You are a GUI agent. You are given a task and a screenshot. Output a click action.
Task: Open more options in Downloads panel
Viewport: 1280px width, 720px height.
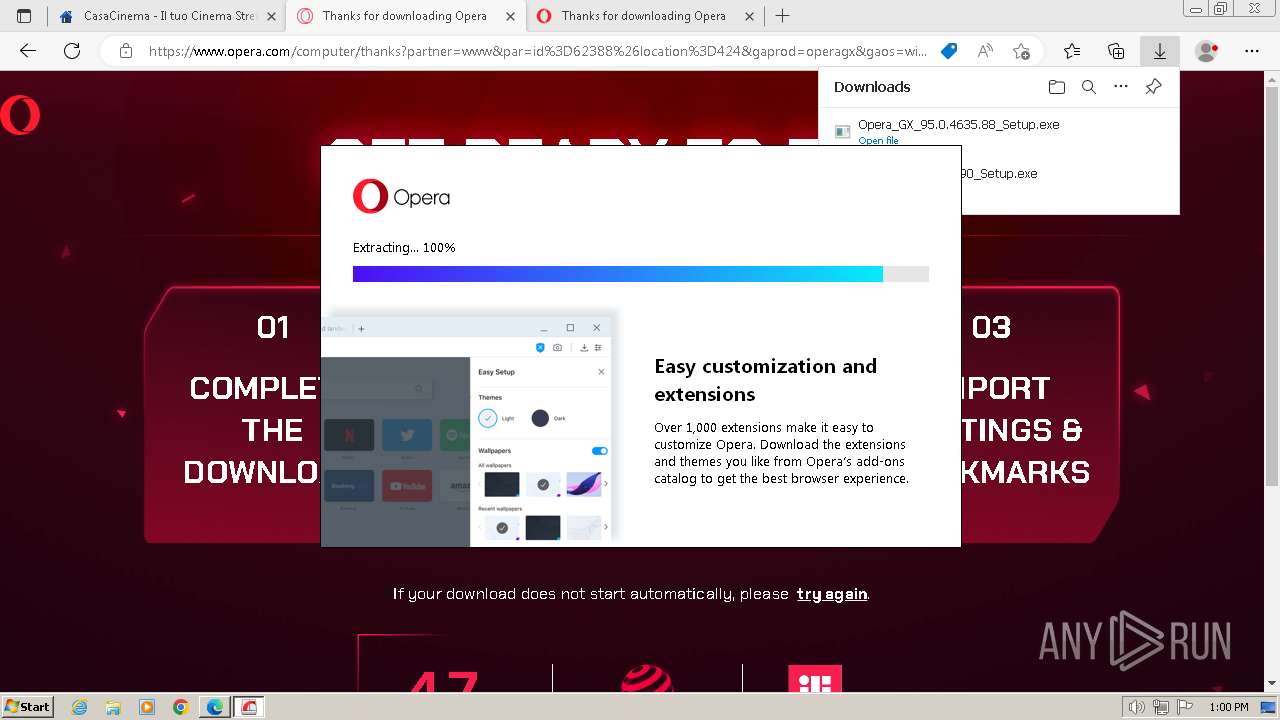1121,87
